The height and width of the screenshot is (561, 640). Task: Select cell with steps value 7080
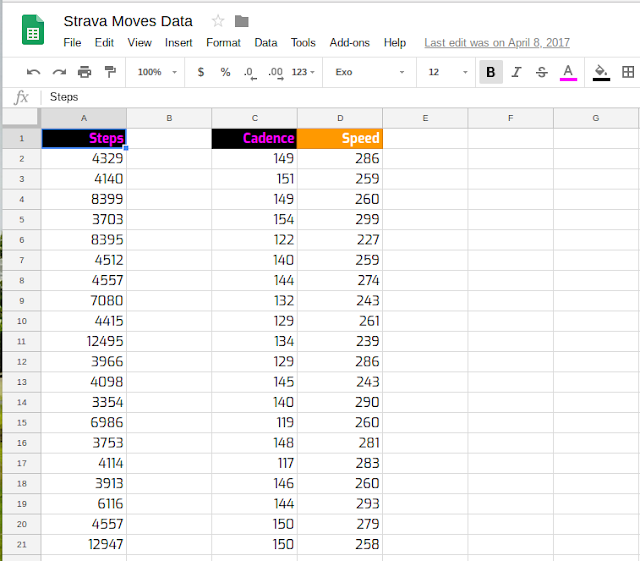point(84,301)
